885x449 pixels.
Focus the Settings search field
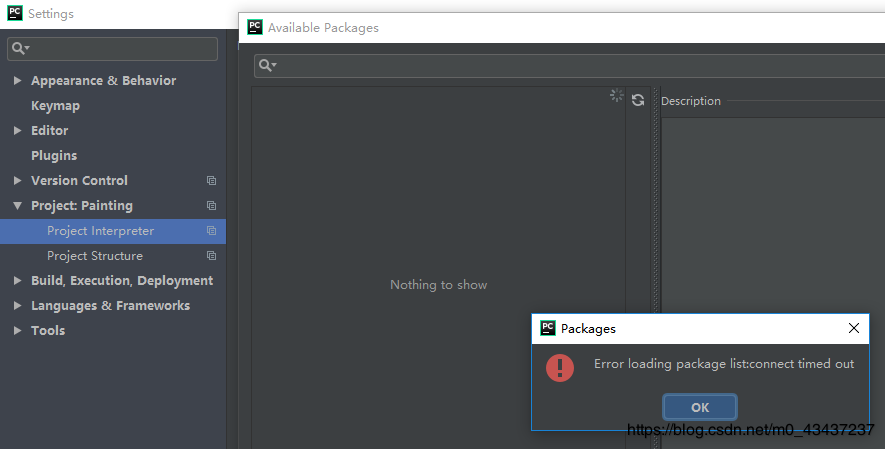112,49
